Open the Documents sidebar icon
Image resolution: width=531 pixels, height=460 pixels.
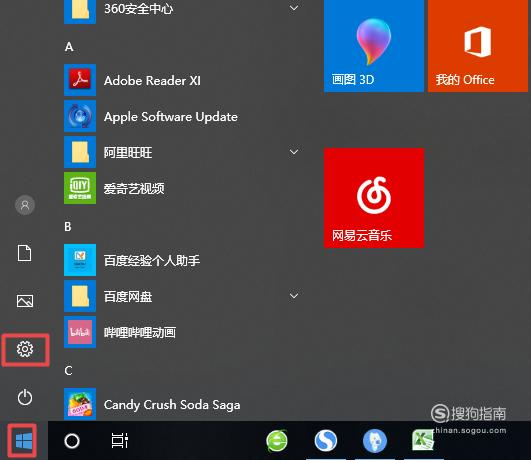(24, 253)
